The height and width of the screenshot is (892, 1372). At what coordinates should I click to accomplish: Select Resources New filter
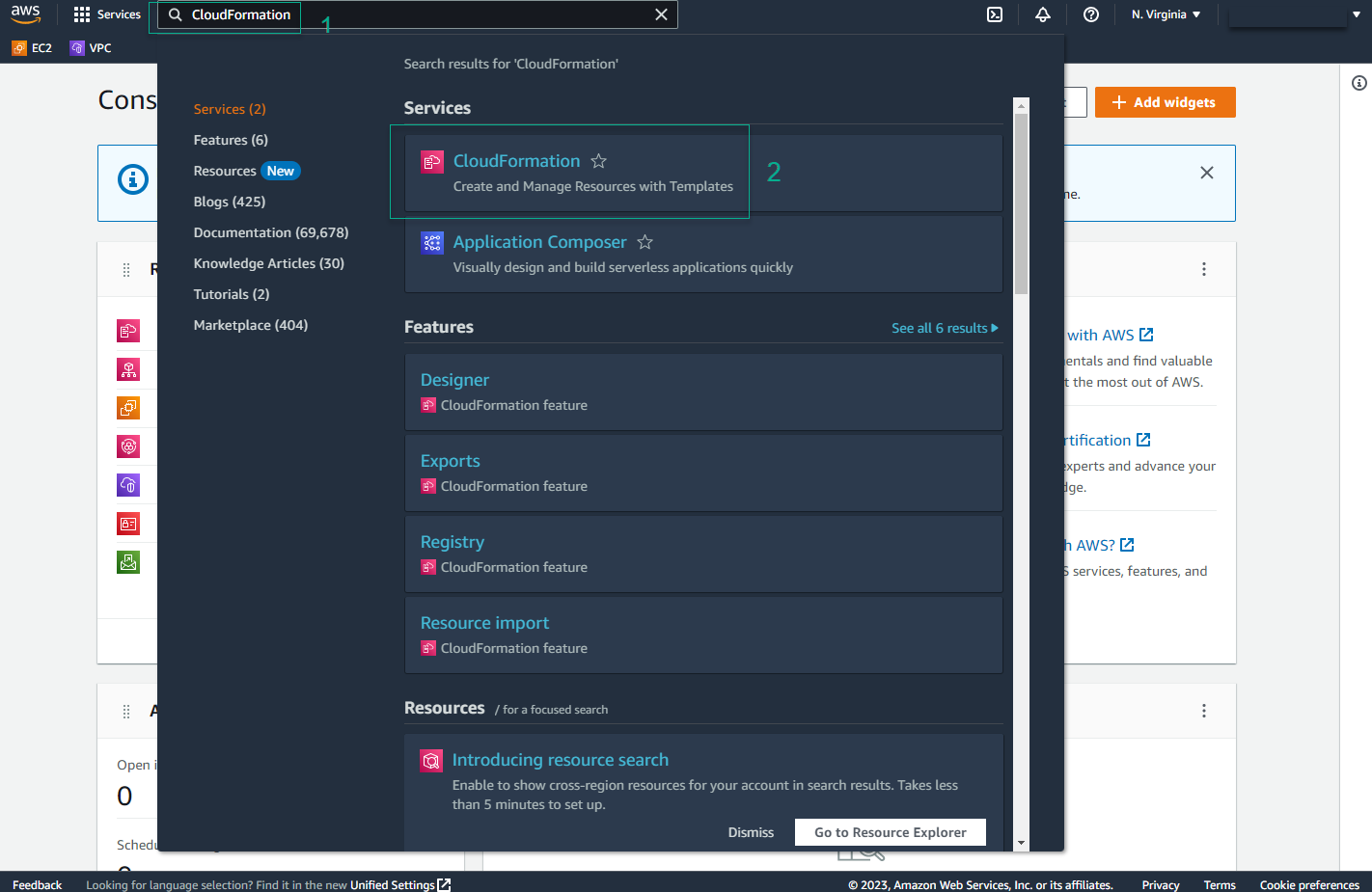pyautogui.click(x=246, y=171)
